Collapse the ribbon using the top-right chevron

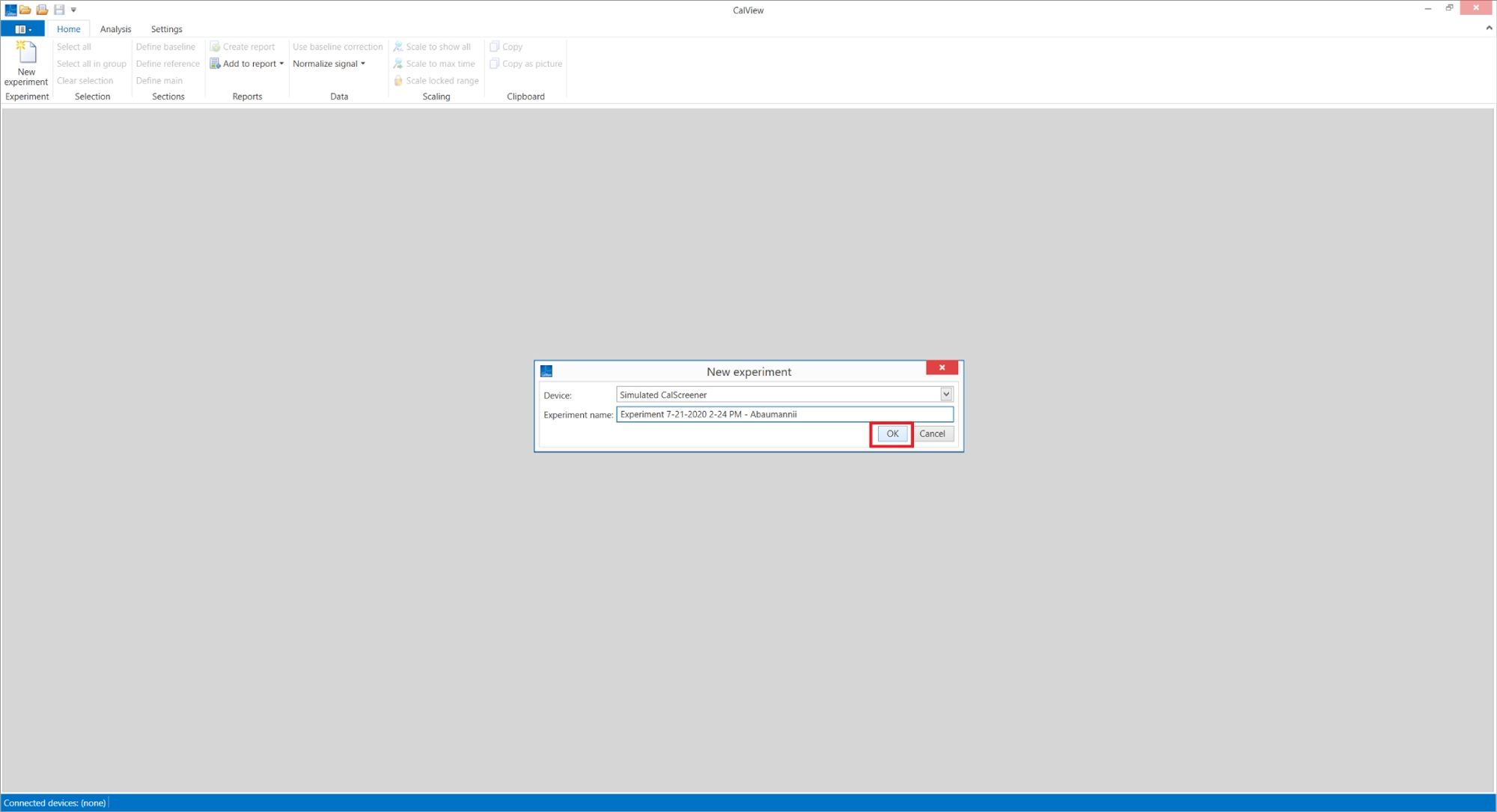pos(1488,28)
